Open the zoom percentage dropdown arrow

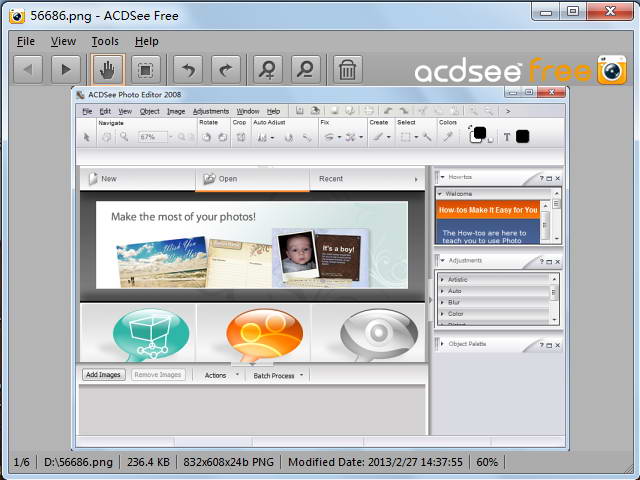[x=171, y=137]
